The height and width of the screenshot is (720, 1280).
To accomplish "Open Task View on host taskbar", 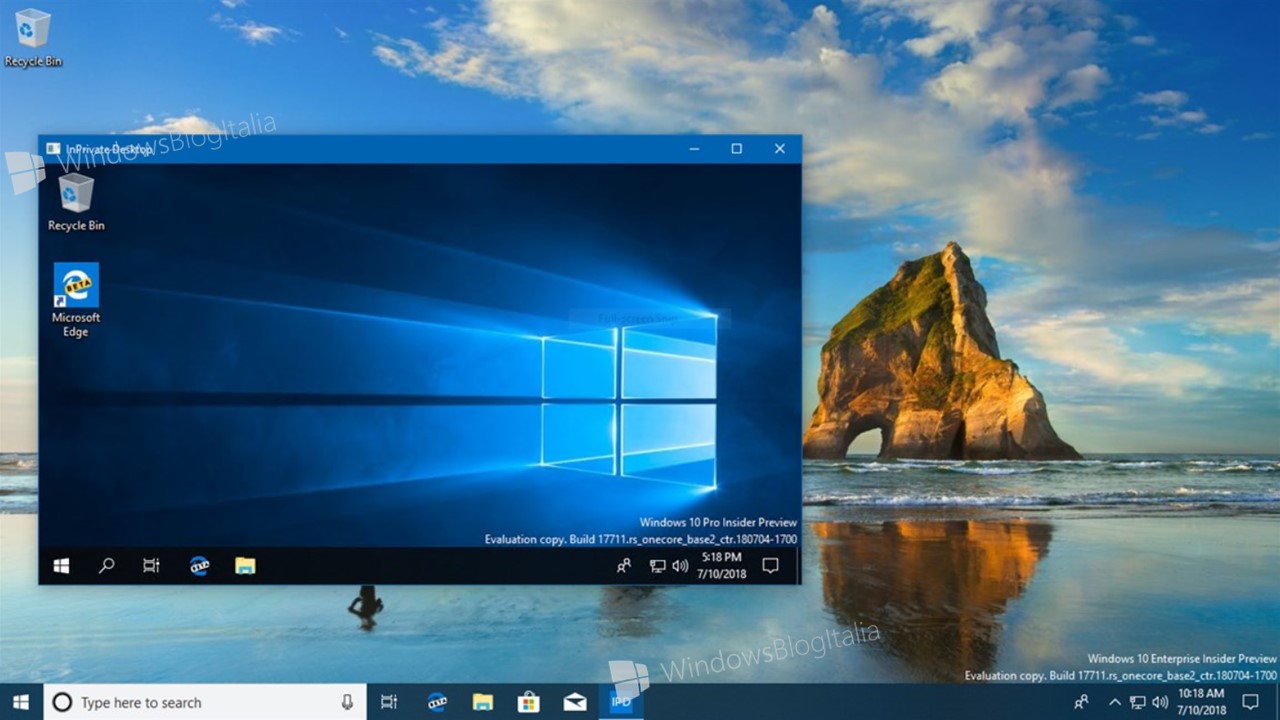I will (389, 702).
